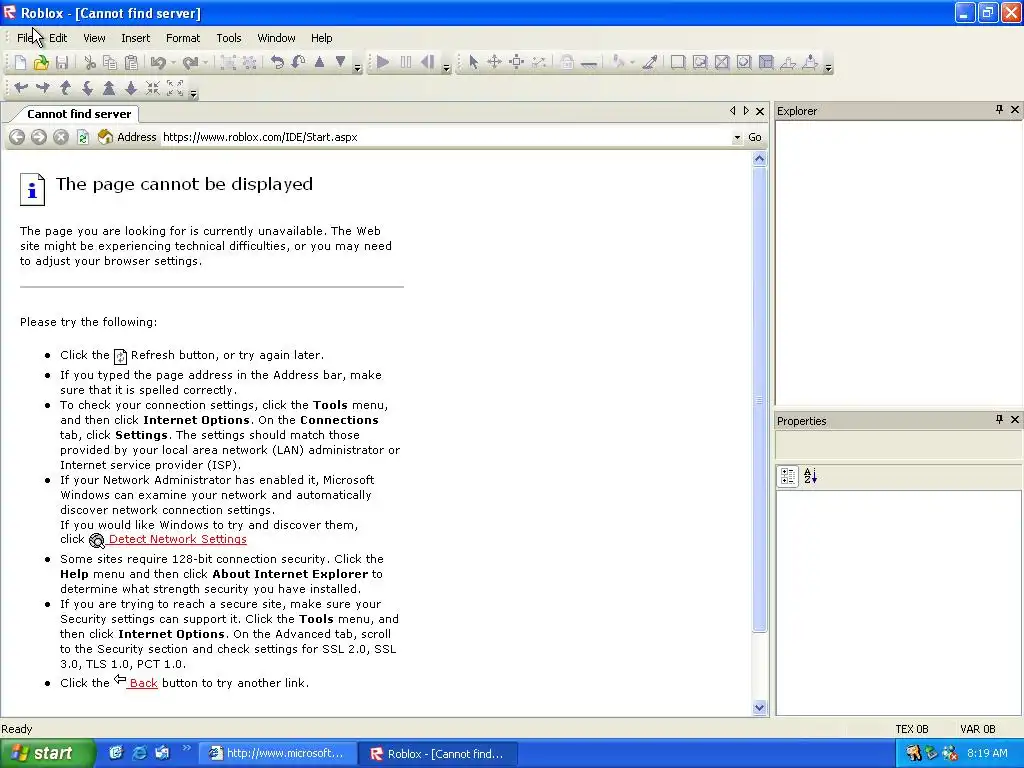
Task: Open the View menu
Action: pos(94,38)
